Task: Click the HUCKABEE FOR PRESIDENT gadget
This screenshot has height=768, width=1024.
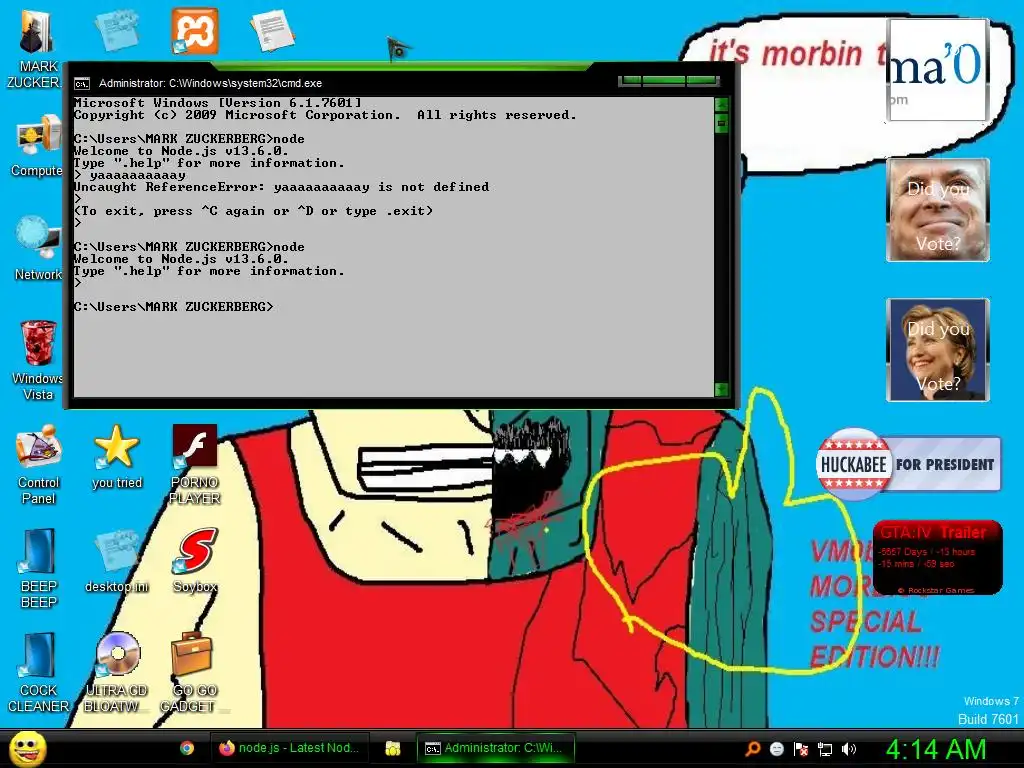Action: tap(908, 464)
